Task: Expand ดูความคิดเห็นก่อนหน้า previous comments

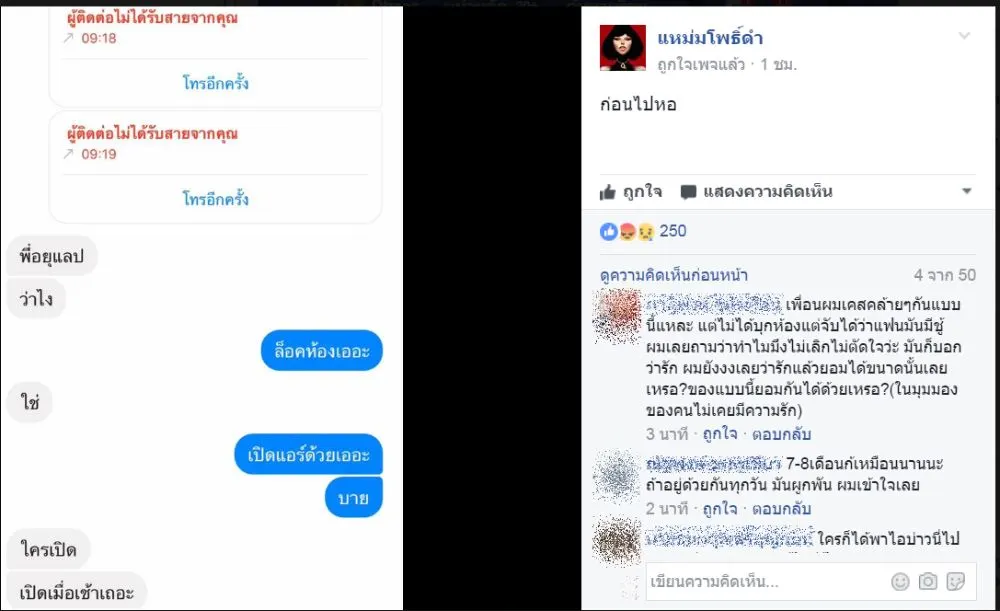Action: coord(673,275)
